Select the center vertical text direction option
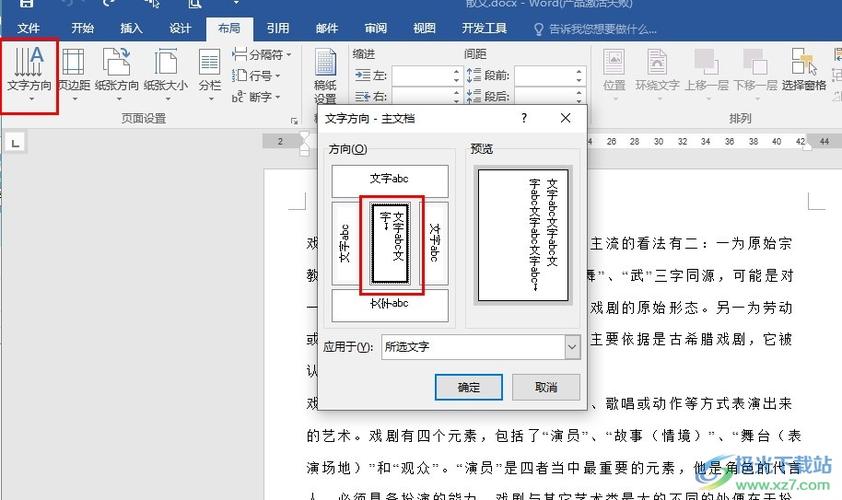The width and height of the screenshot is (842, 500). tap(390, 244)
